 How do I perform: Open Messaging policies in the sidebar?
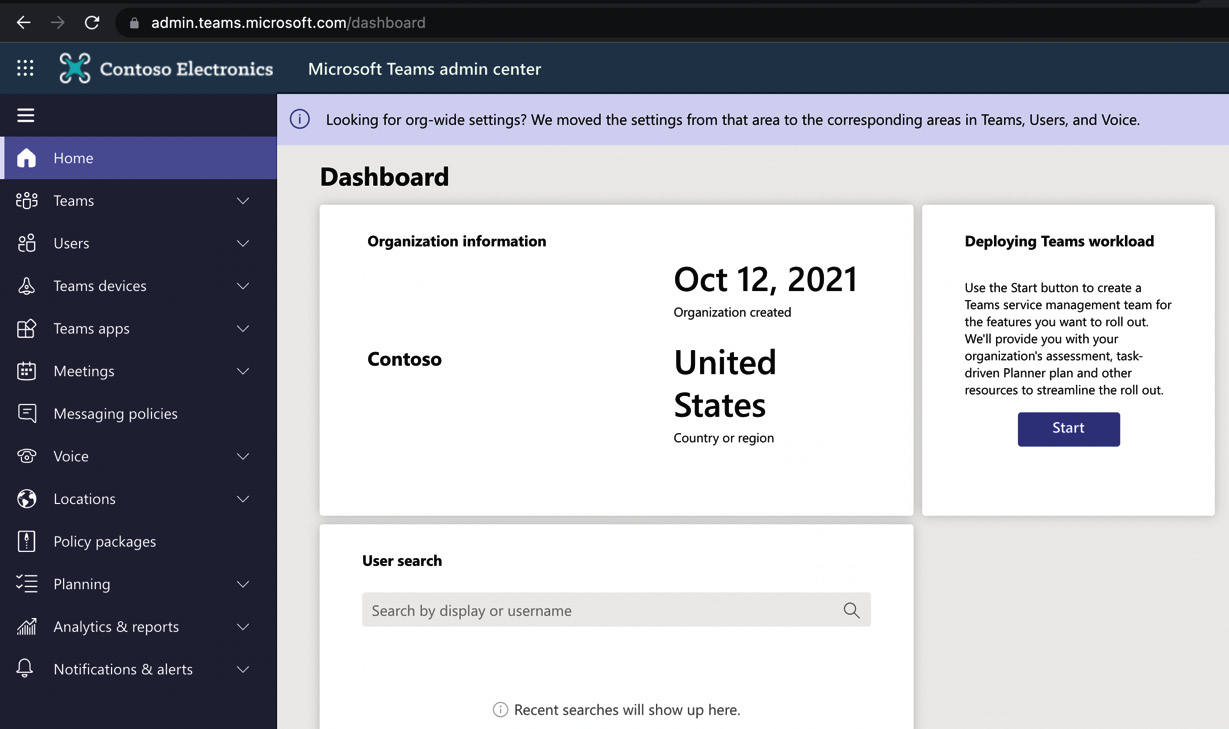[138, 414]
